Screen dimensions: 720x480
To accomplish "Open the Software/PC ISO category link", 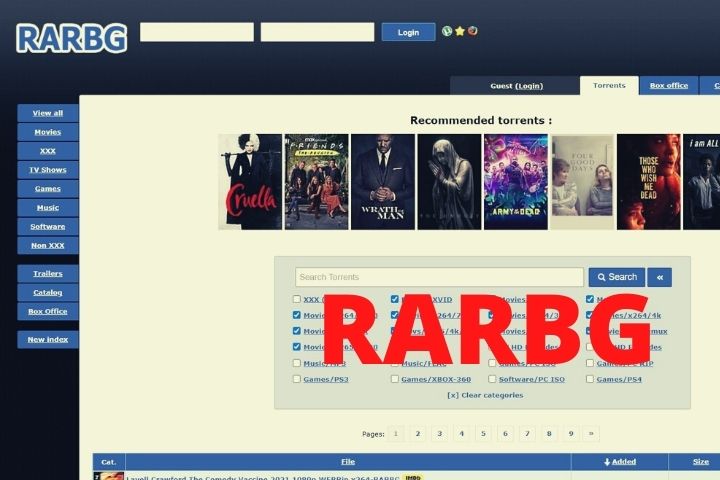I will (532, 379).
